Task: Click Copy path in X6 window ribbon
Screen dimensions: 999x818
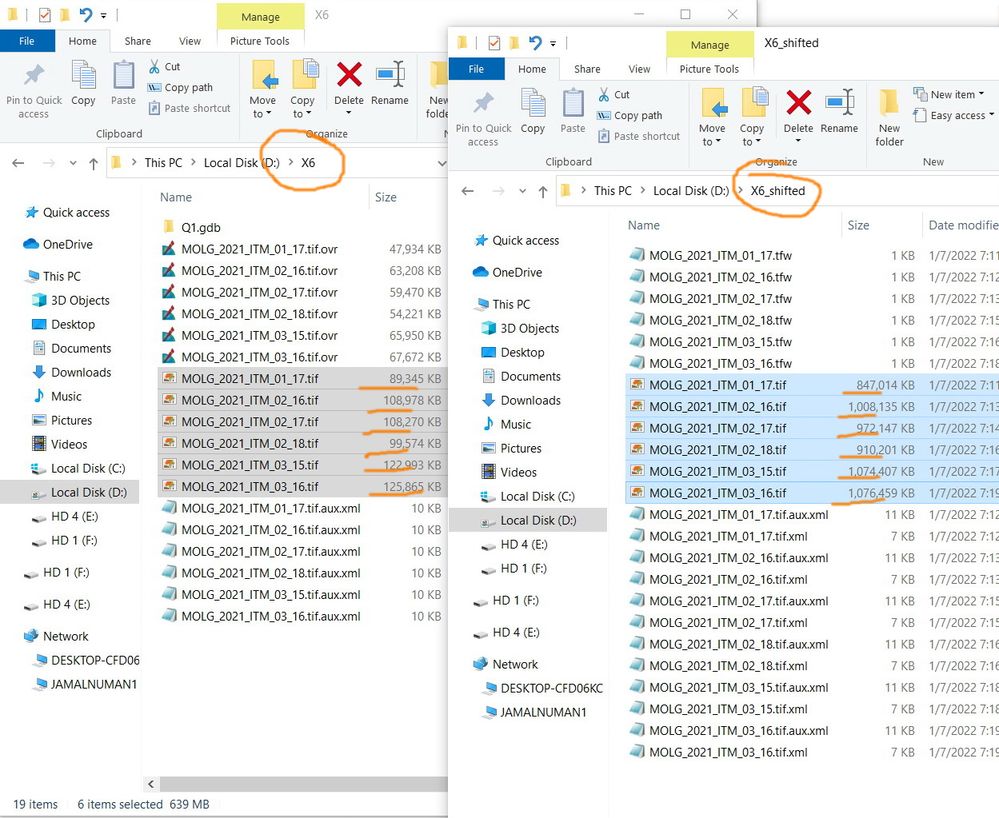Action: coord(180,87)
